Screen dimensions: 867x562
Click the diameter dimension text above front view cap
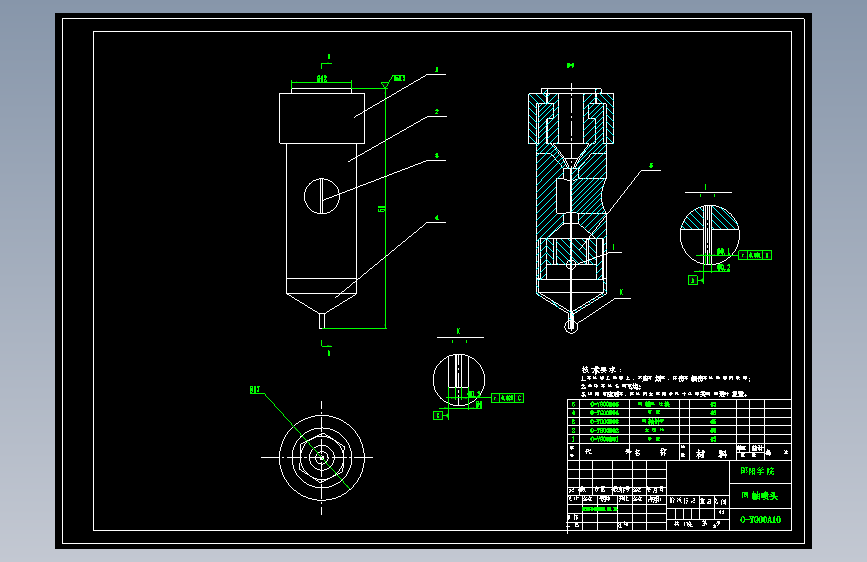tap(322, 79)
